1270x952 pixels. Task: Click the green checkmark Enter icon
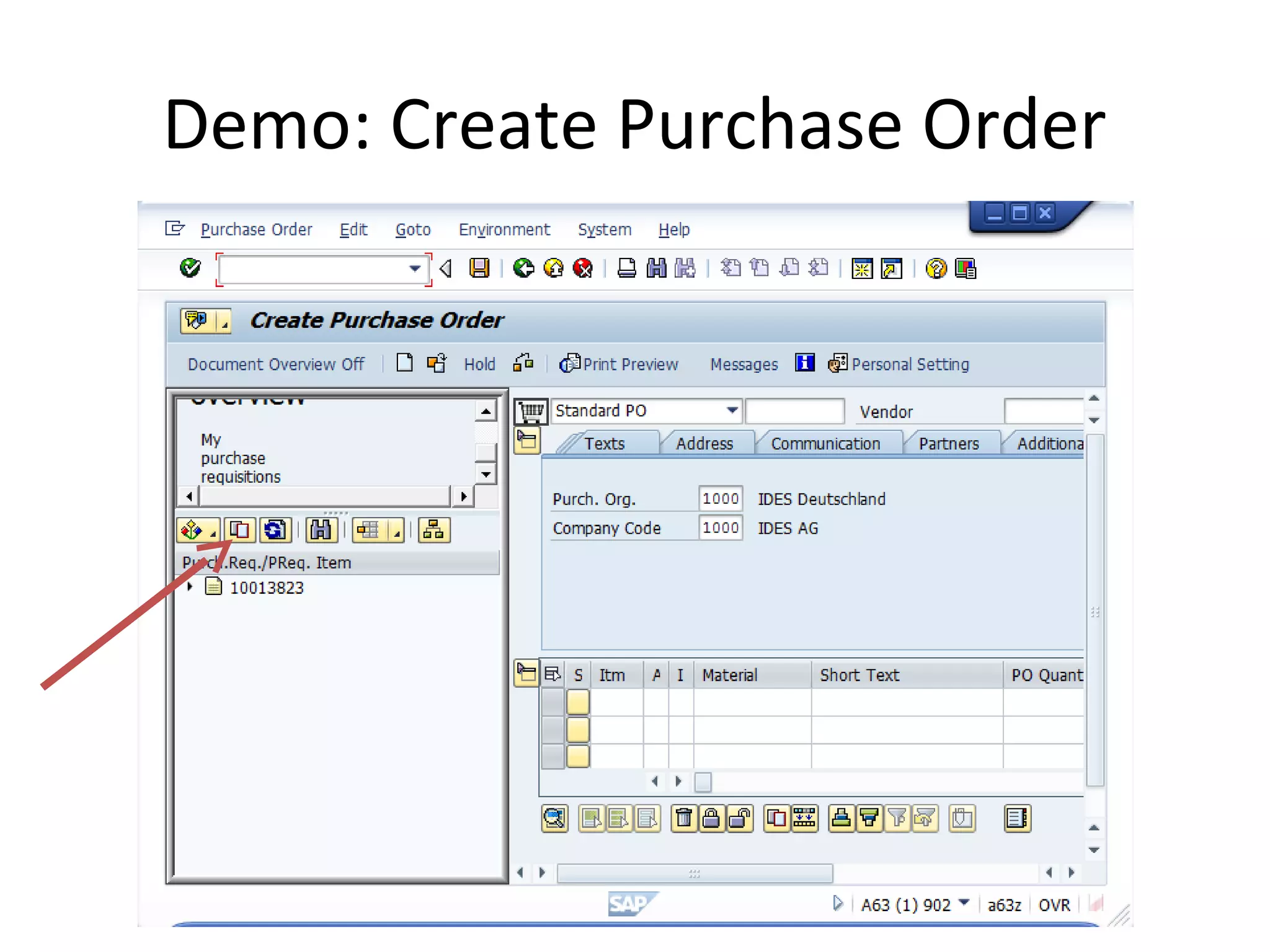[x=190, y=268]
